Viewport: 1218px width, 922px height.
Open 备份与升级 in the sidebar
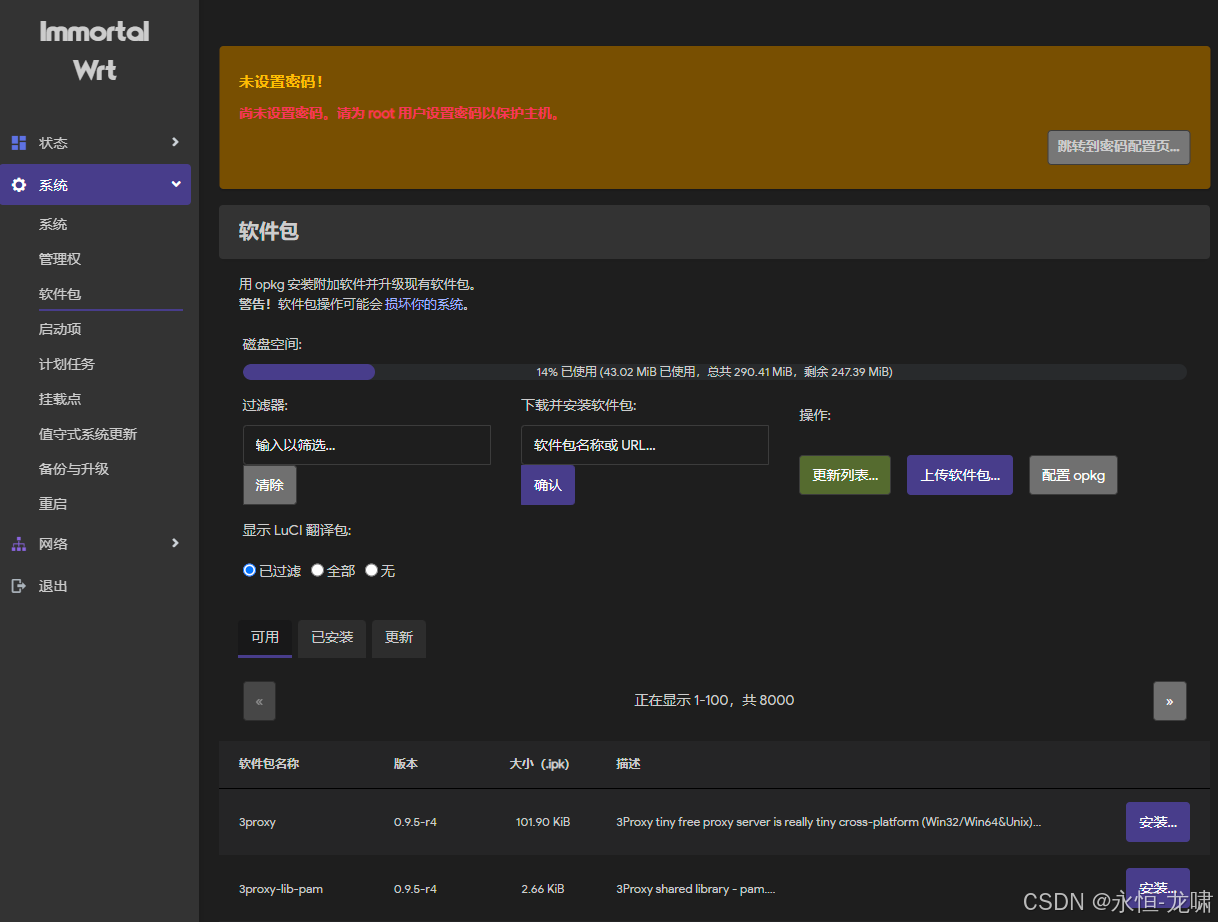click(x=74, y=469)
